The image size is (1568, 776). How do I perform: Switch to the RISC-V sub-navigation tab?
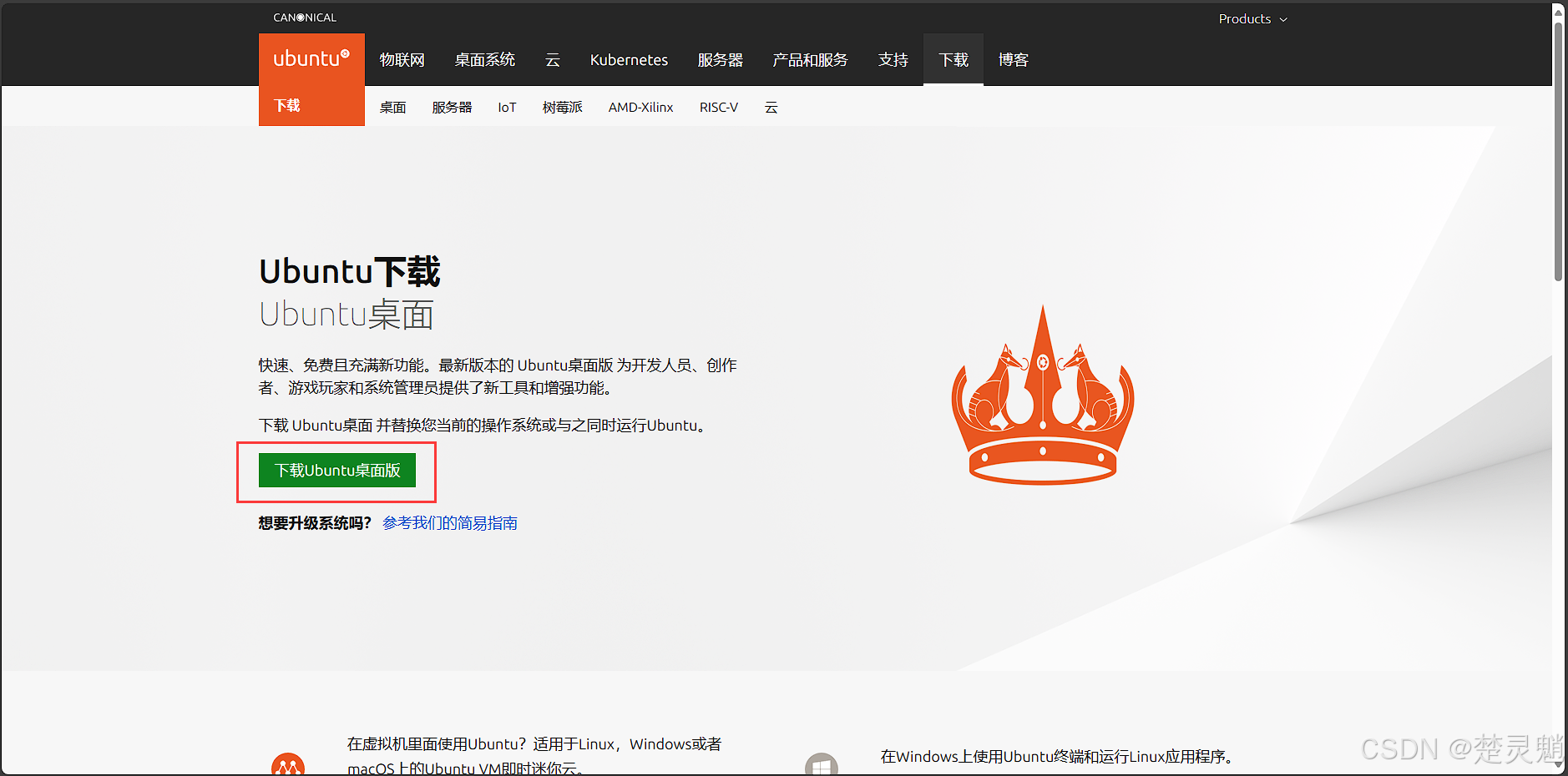(719, 108)
